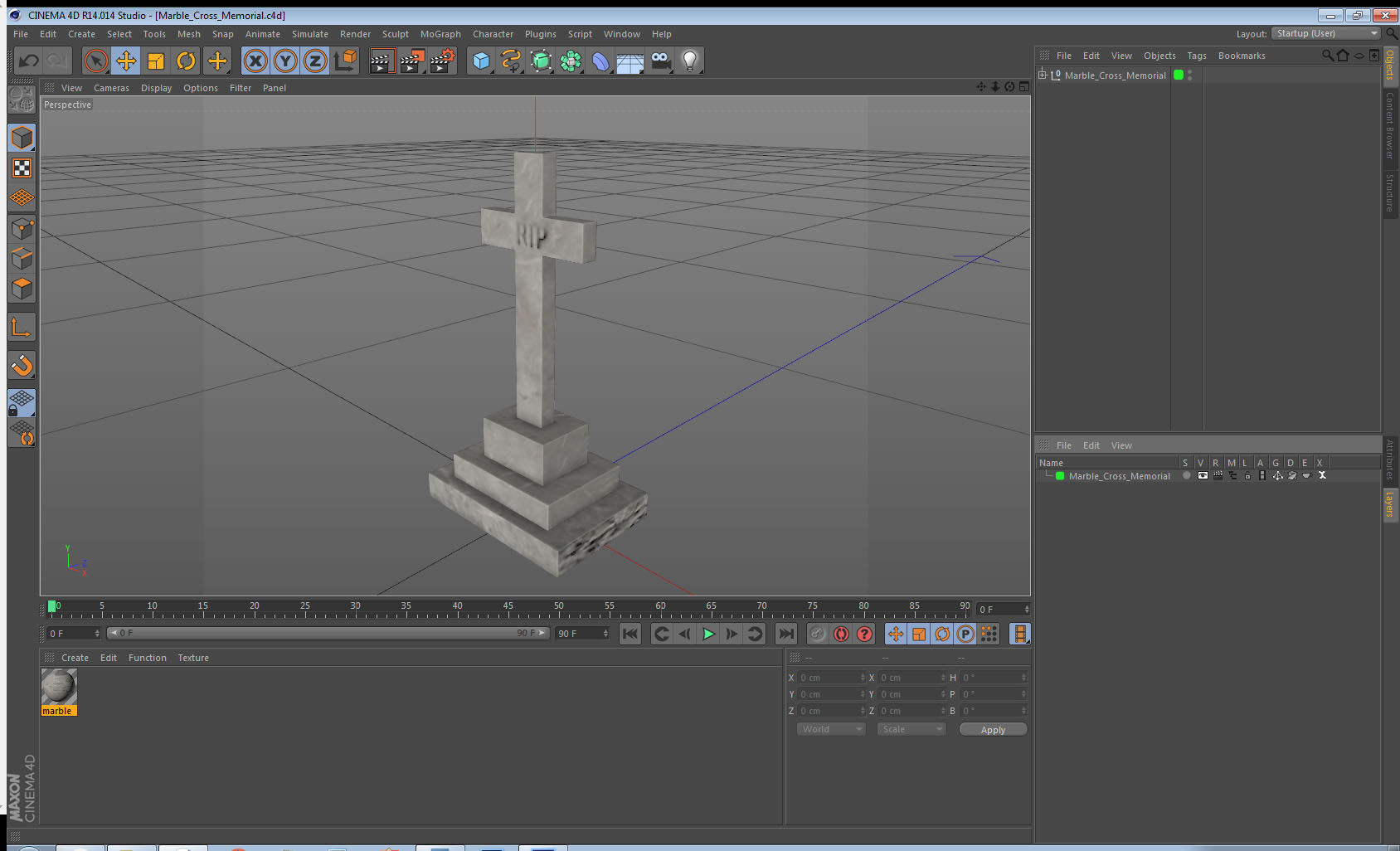Toggle Marble_Cross_Memorial visibility dots
The height and width of the screenshot is (851, 1400).
(1190, 75)
